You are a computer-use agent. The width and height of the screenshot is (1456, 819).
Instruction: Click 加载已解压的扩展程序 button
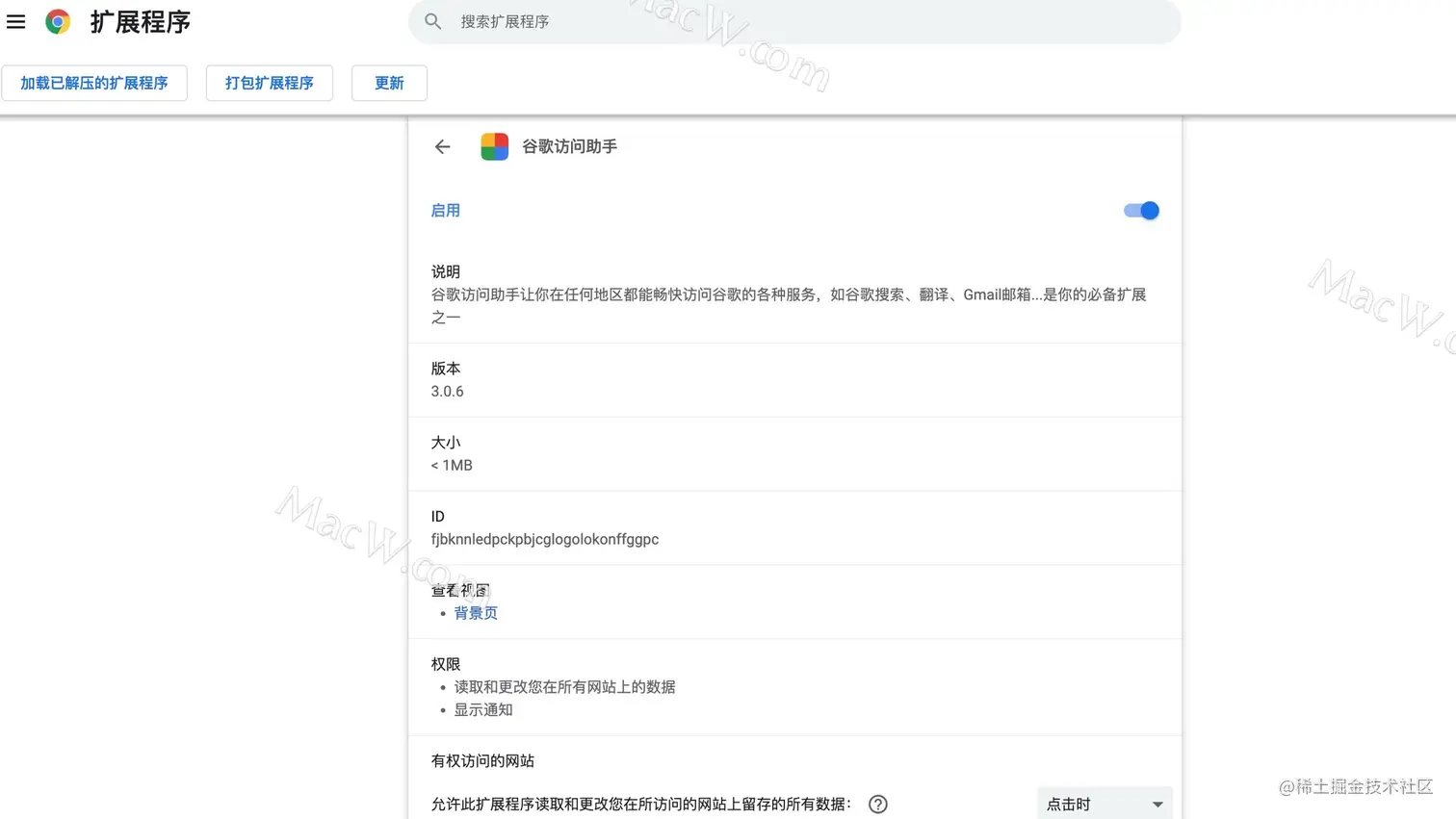point(94,83)
